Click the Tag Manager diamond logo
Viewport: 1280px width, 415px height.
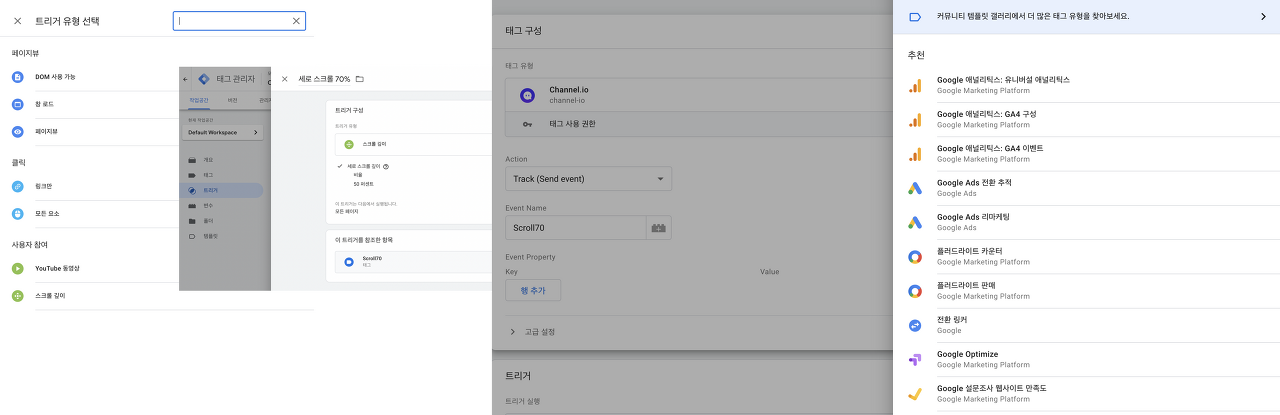coord(204,79)
